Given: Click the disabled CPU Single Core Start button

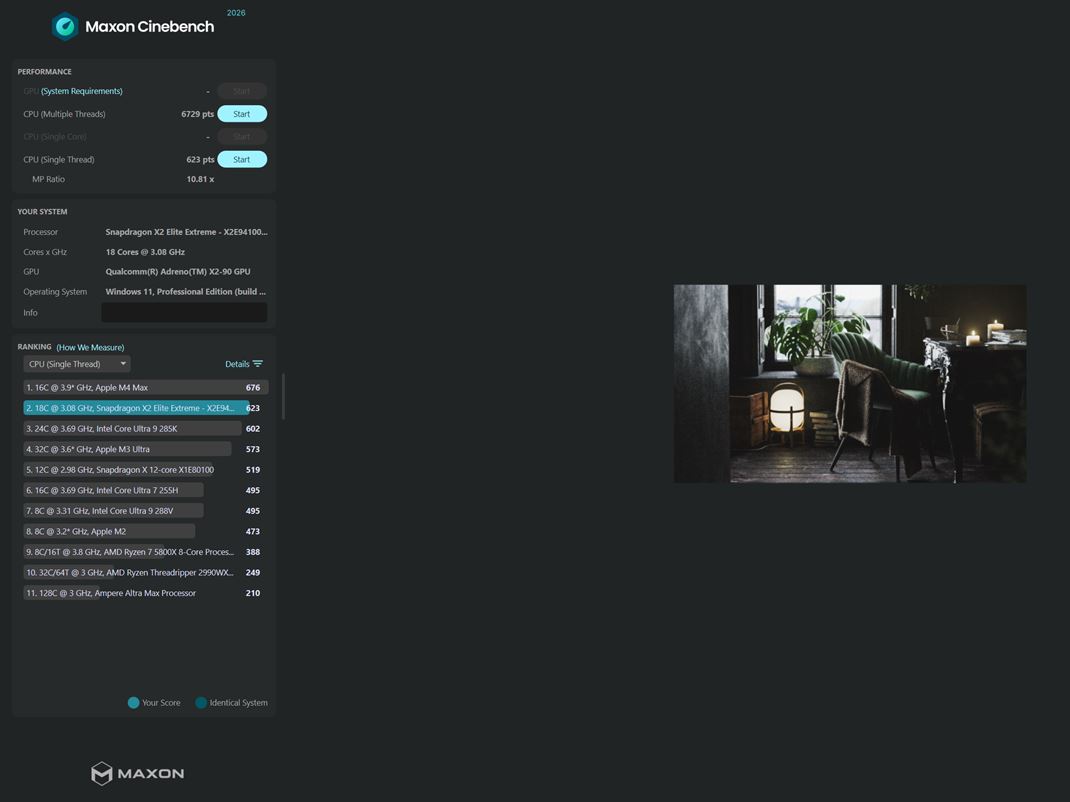Looking at the screenshot, I should coord(242,137).
